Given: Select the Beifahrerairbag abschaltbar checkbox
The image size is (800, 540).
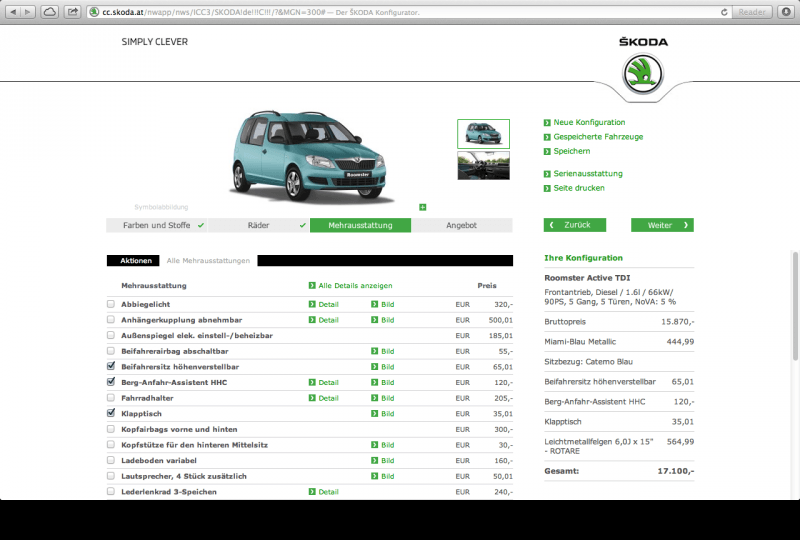Looking at the screenshot, I should coord(111,351).
